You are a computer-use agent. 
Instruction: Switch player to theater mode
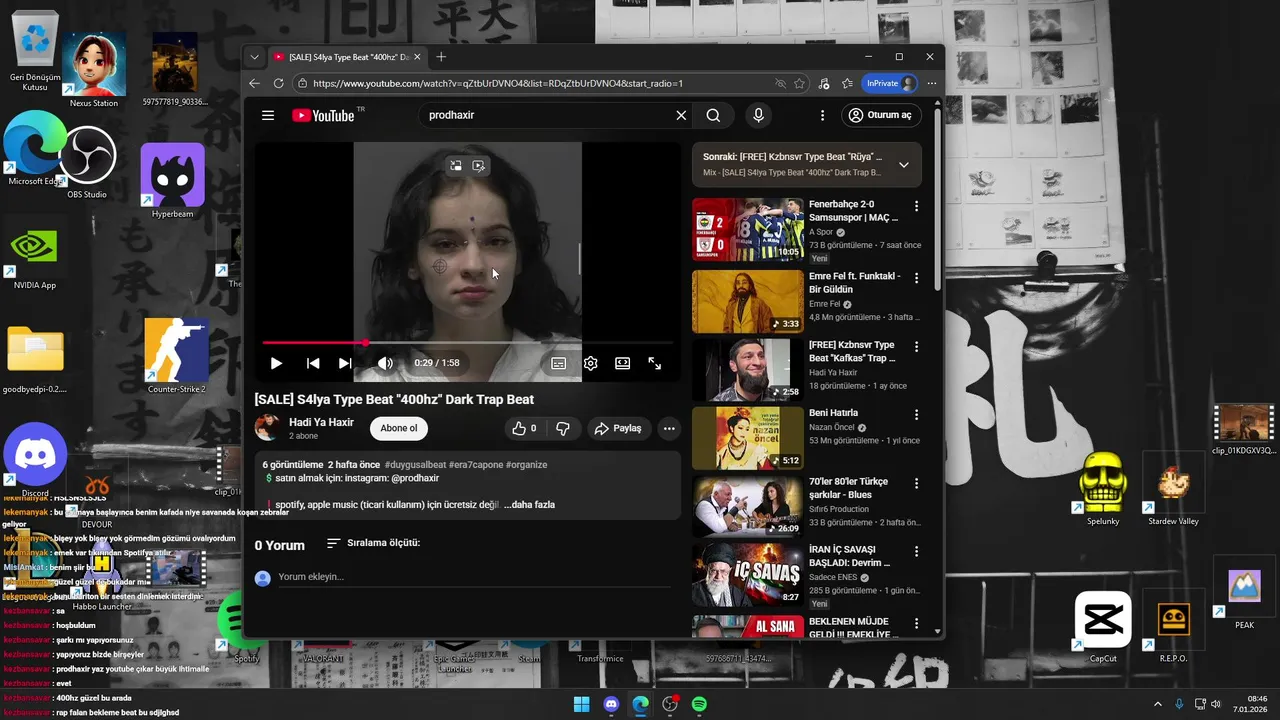(623, 363)
